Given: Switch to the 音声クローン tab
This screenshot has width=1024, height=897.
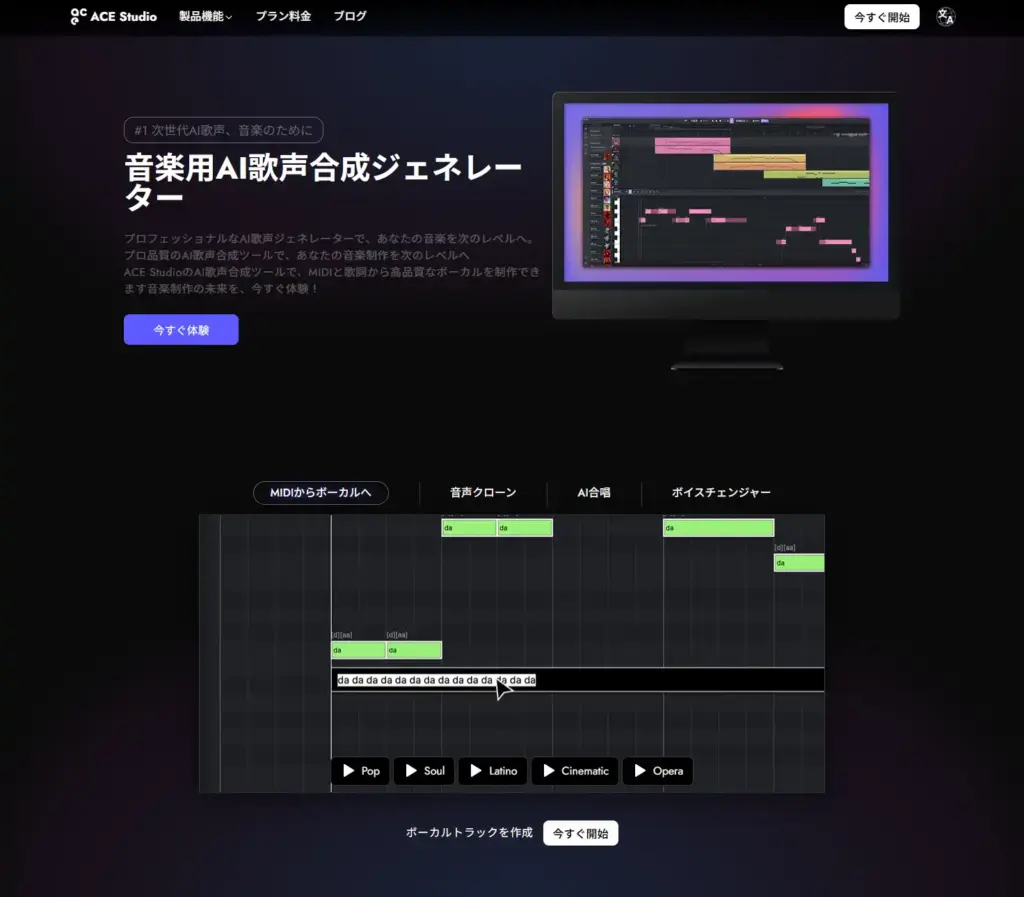Looking at the screenshot, I should point(483,492).
